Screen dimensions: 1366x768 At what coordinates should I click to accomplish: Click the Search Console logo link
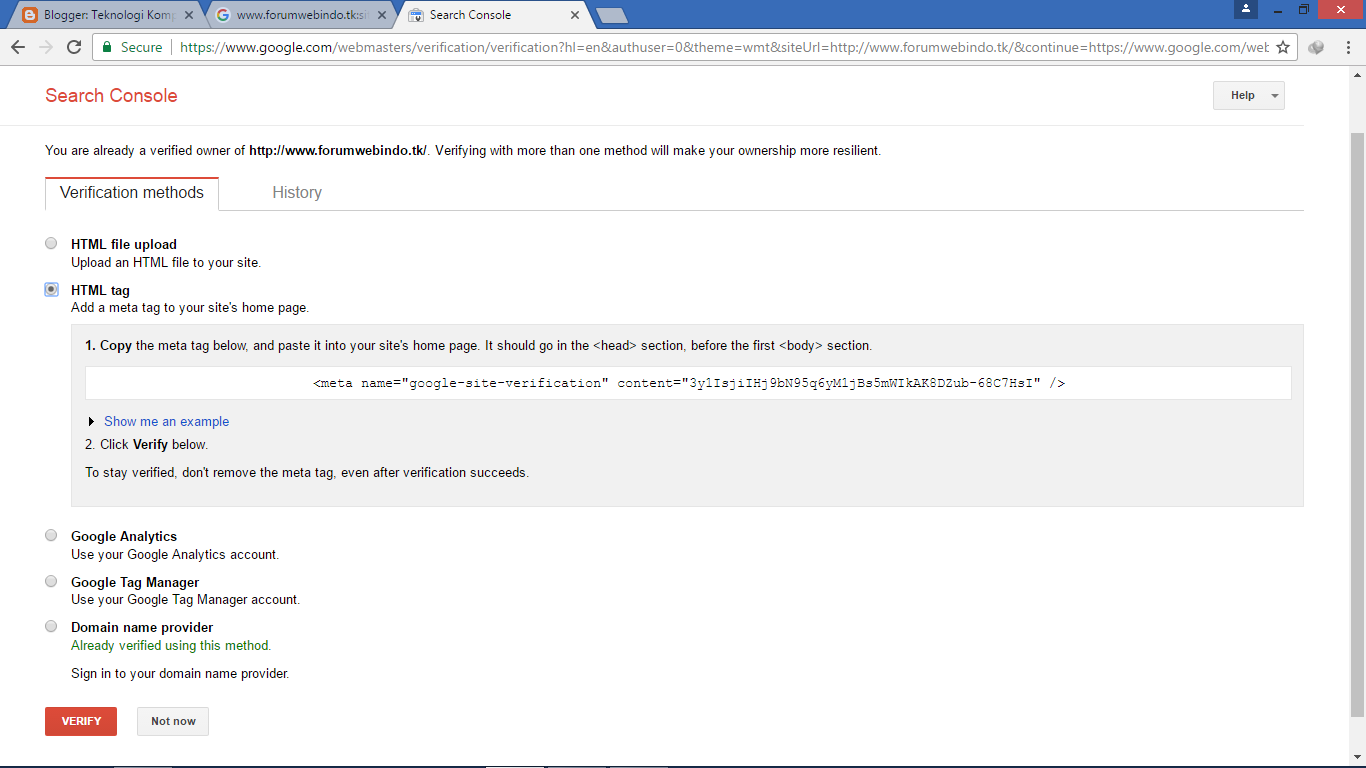(x=111, y=96)
